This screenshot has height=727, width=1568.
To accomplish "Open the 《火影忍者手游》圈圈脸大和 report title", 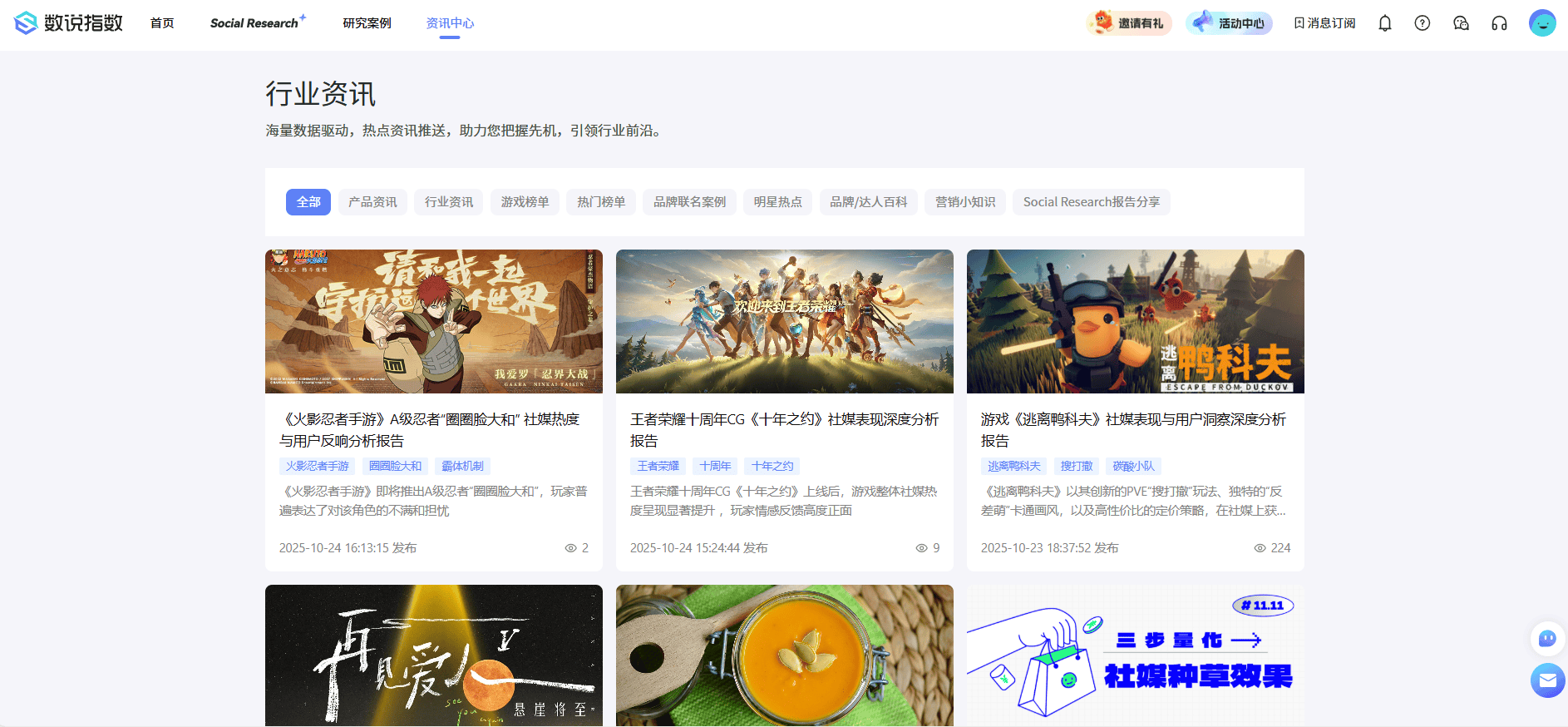I will pos(430,430).
